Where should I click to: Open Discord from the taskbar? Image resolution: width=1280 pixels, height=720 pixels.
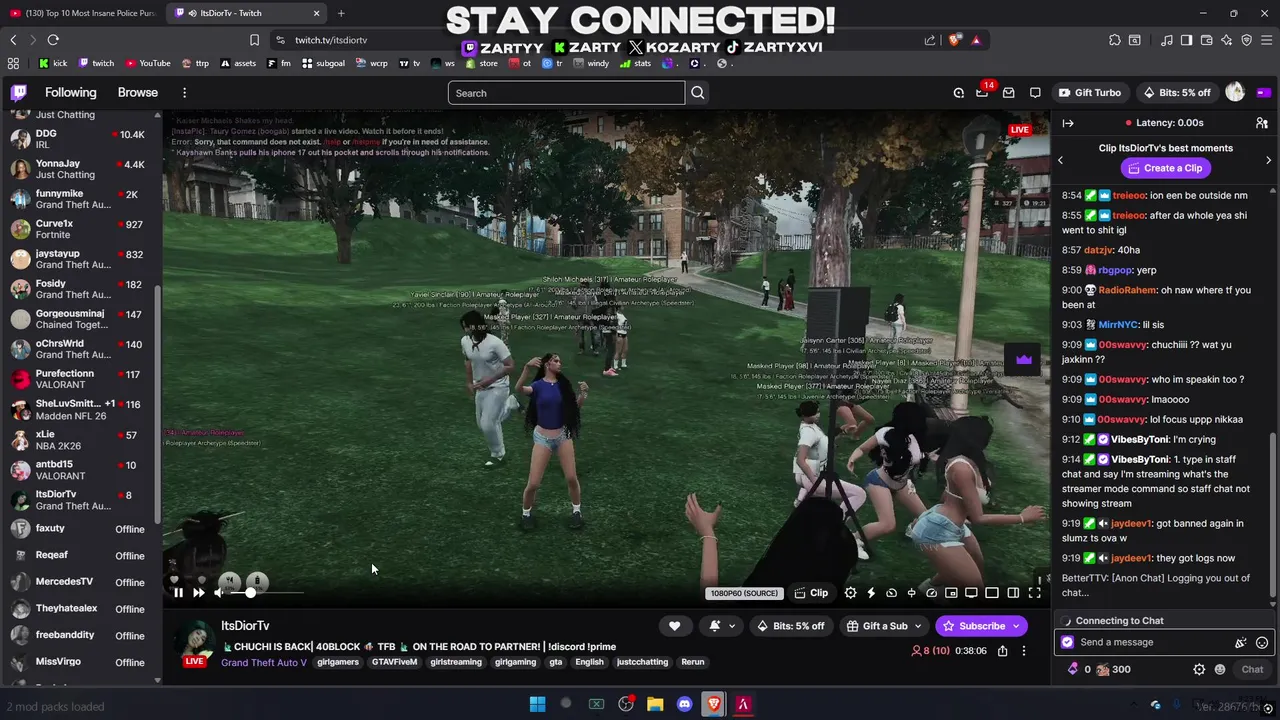684,704
